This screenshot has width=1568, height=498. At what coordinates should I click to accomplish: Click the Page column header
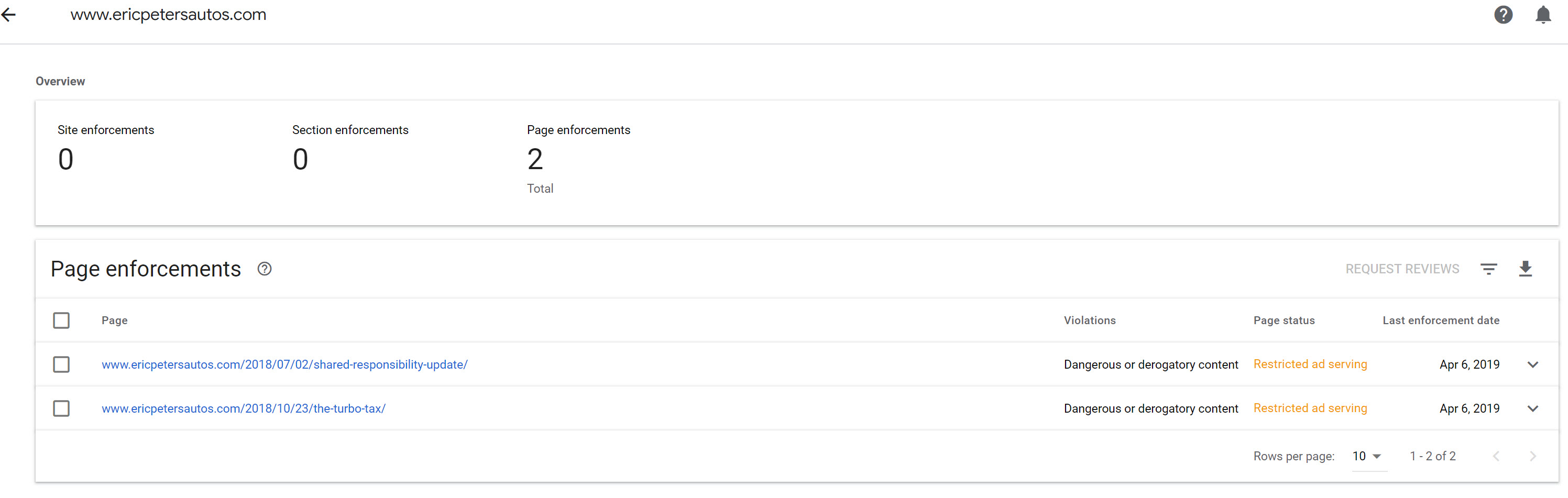tap(114, 320)
